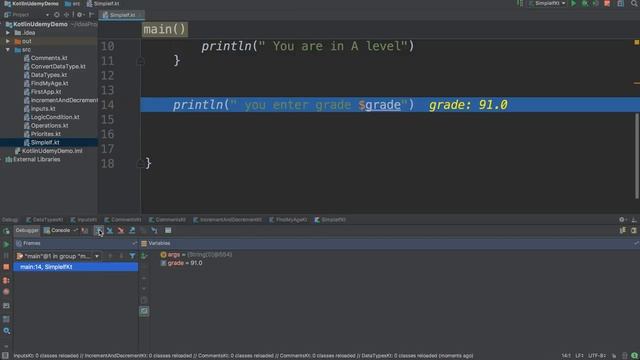This screenshot has height=360, width=640.
Task: Switch to the Debugger tab
Action: (27, 231)
